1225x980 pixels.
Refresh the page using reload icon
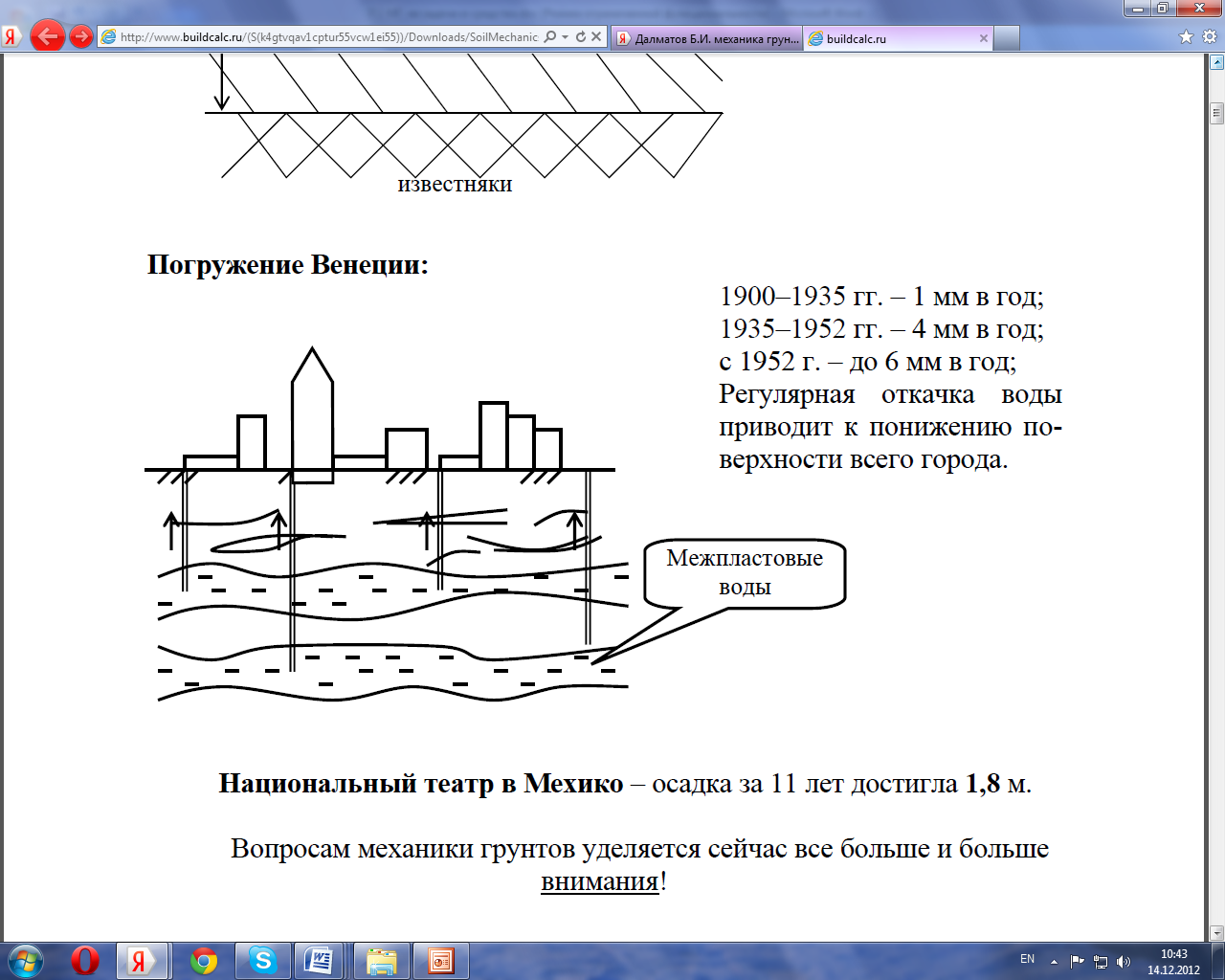(x=580, y=37)
